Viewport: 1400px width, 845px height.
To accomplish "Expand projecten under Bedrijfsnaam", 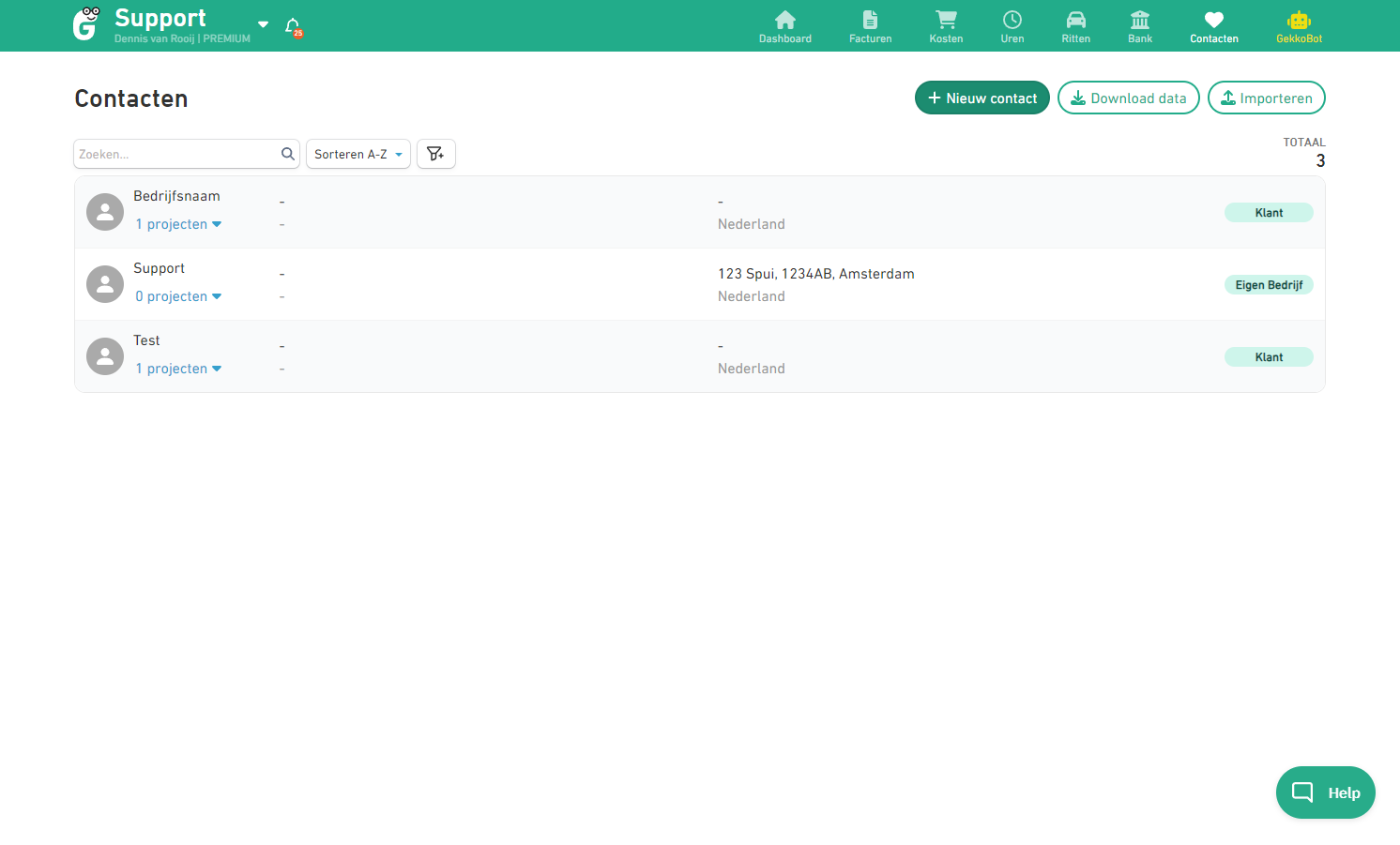I will [178, 224].
